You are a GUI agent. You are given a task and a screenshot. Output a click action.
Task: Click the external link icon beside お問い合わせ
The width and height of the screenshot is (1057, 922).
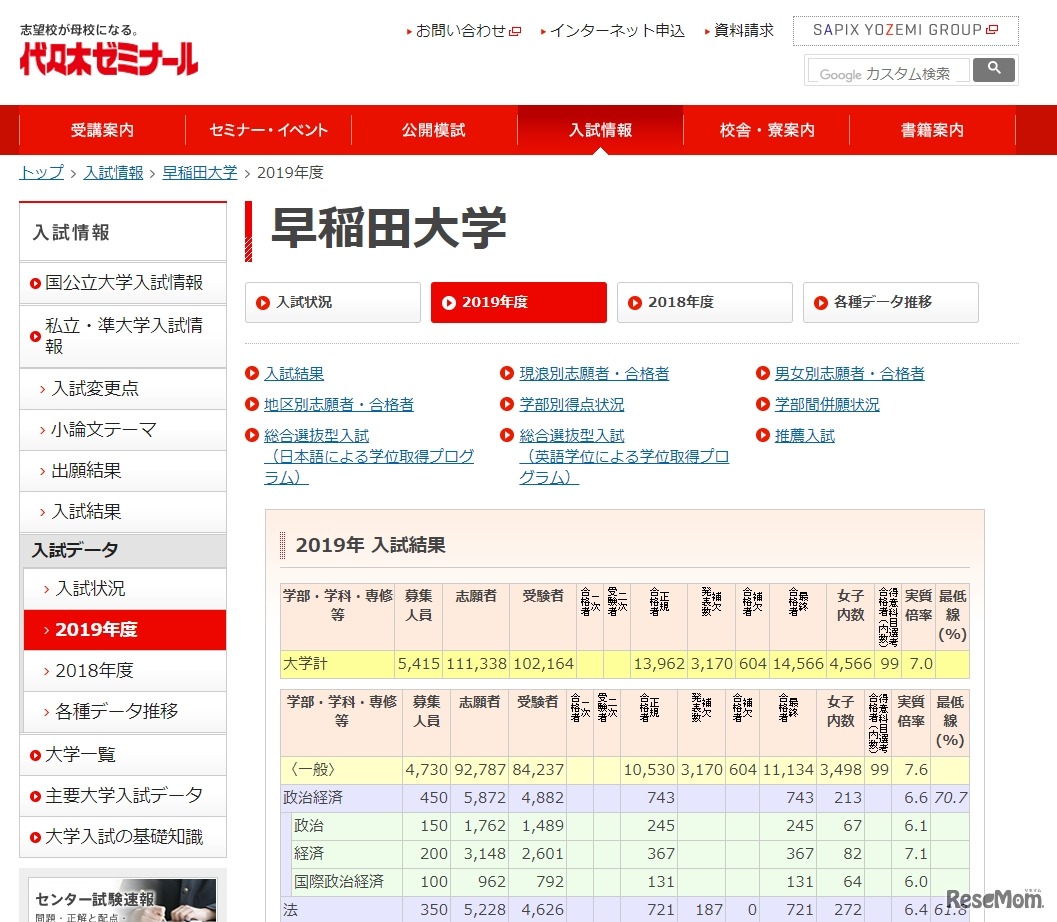click(514, 31)
